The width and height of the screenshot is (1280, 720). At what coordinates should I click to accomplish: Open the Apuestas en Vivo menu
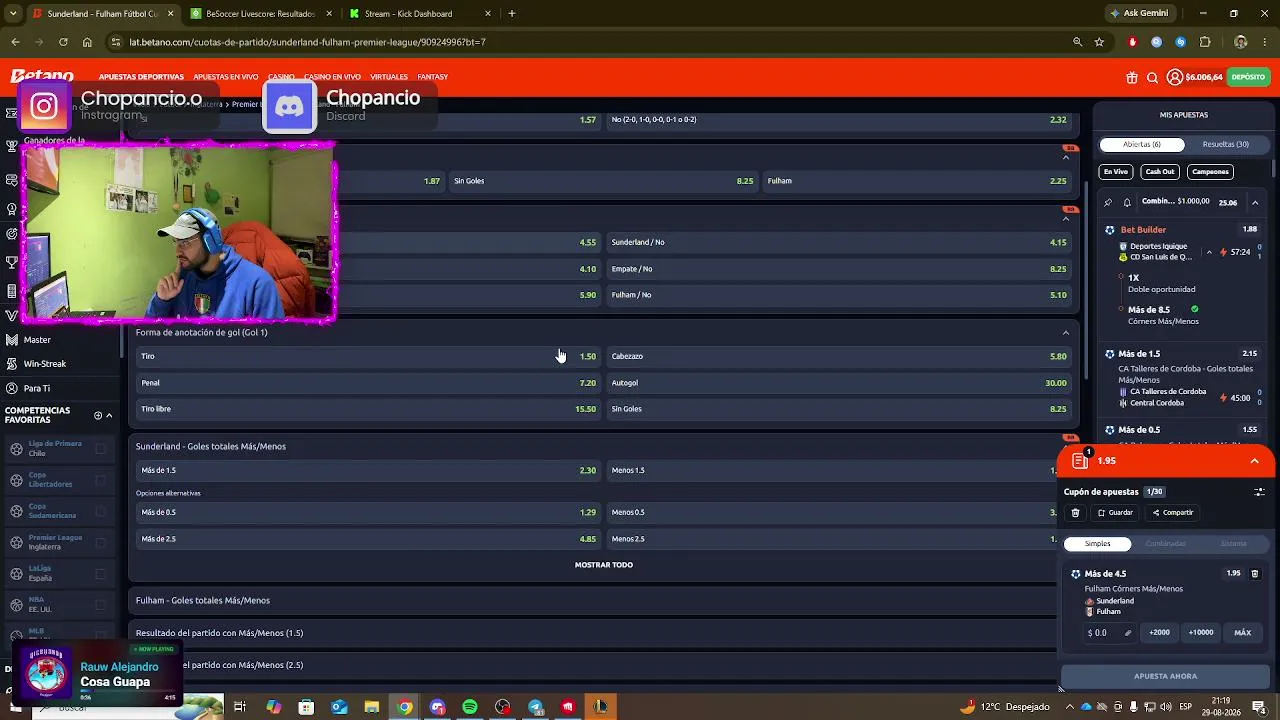[226, 77]
